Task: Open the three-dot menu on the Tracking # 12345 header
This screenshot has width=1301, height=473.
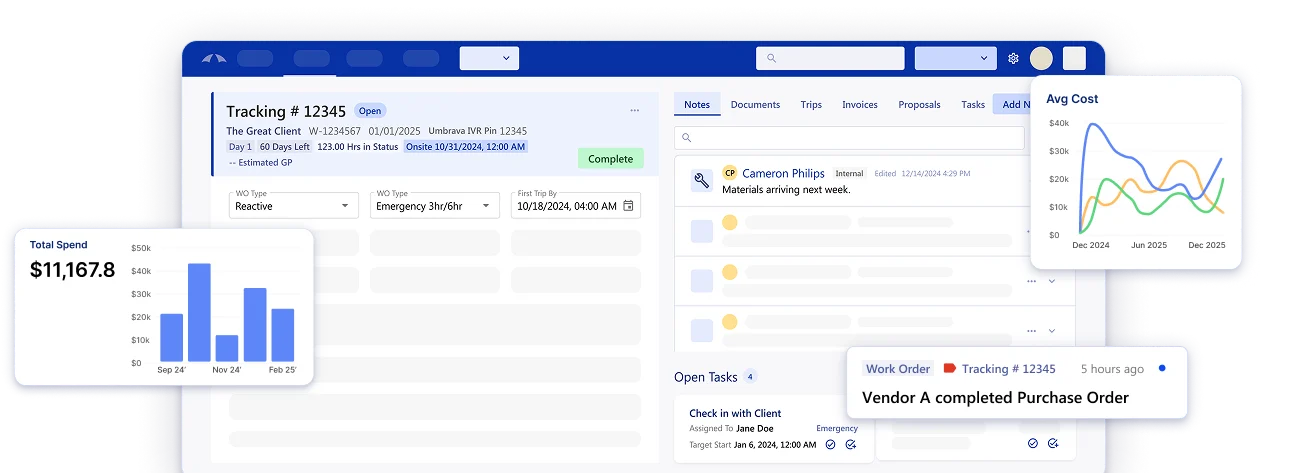Action: (x=634, y=111)
